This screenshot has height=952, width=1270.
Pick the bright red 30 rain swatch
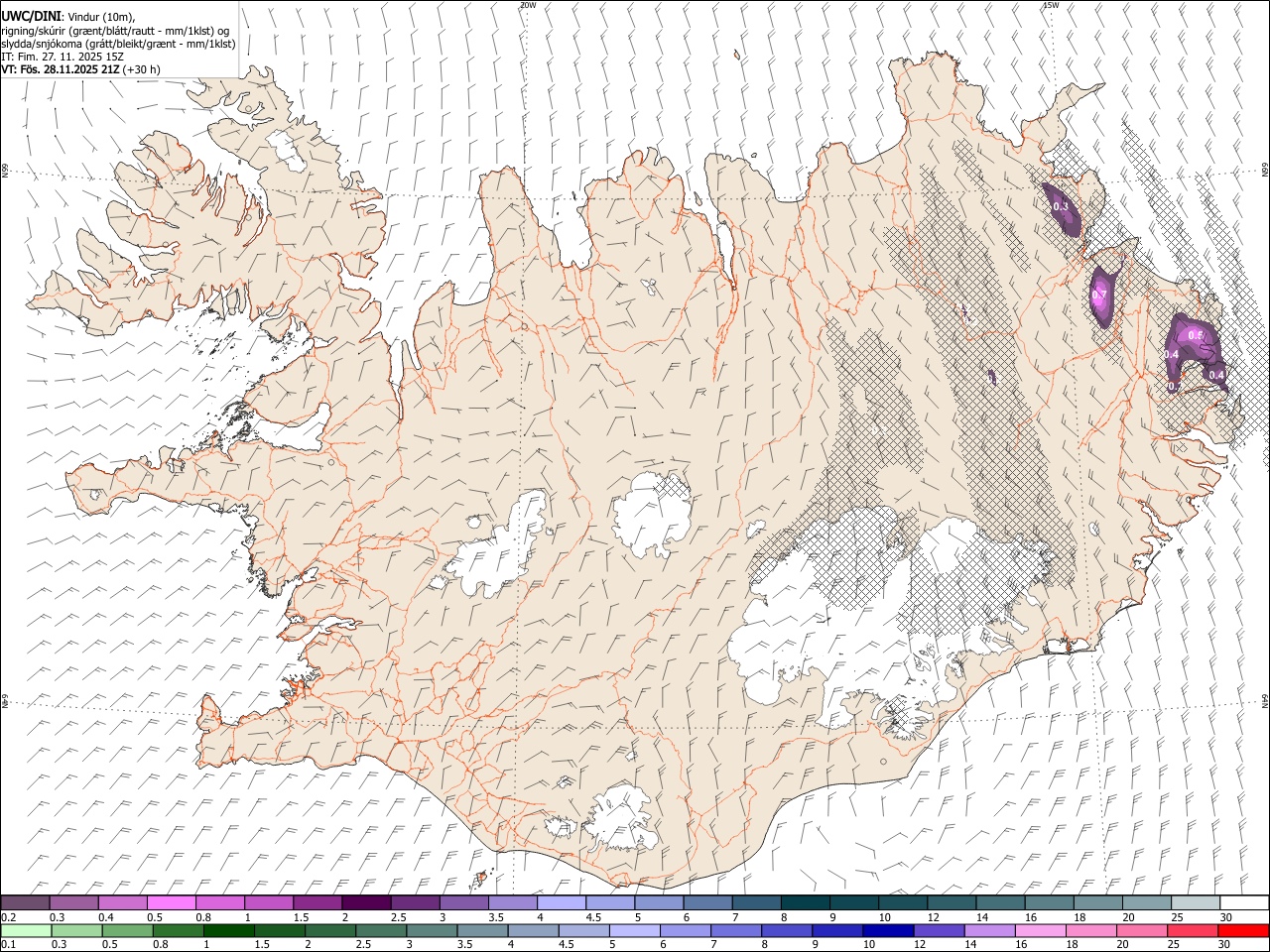click(1242, 930)
